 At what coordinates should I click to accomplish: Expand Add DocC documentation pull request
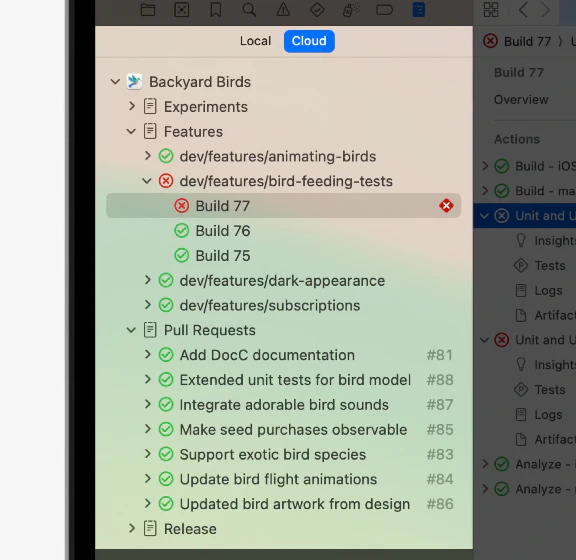[148, 355]
